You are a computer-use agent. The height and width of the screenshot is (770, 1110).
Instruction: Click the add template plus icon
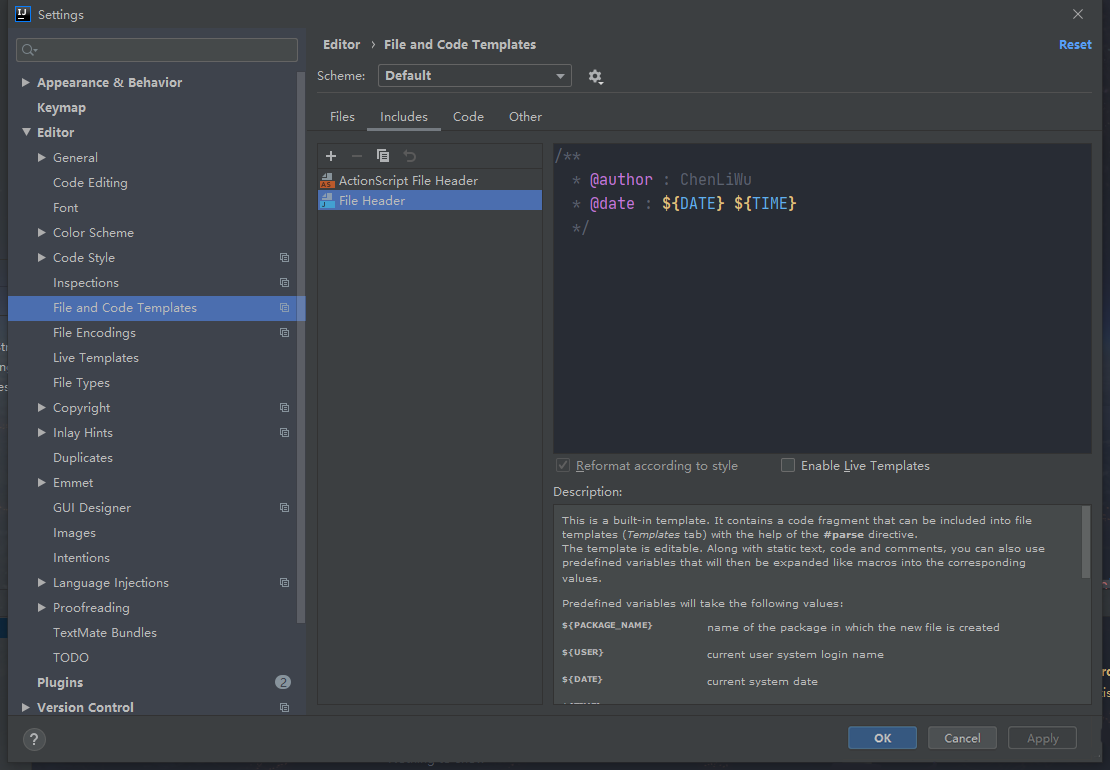pos(331,156)
